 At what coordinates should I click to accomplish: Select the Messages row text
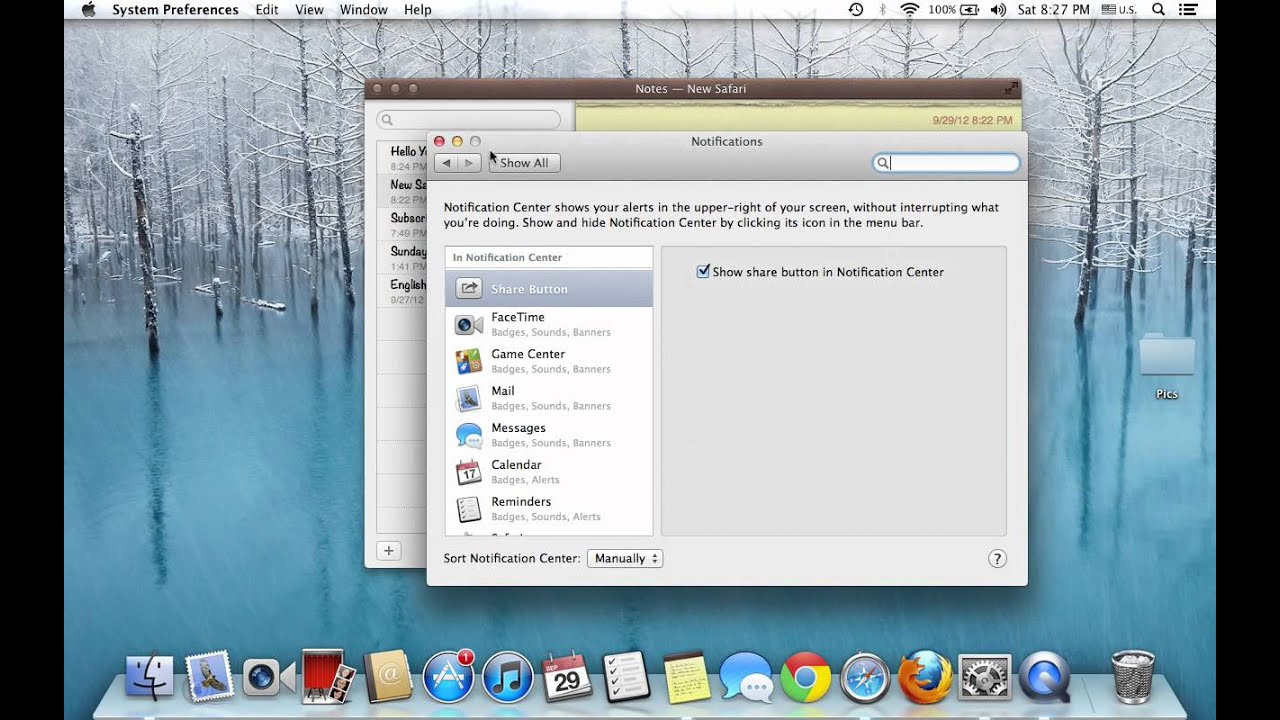[518, 428]
